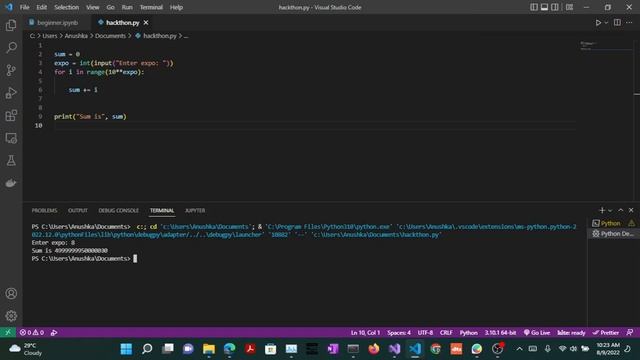The image size is (640, 360).
Task: Click Users in the breadcrumb path
Action: [x=50, y=36]
